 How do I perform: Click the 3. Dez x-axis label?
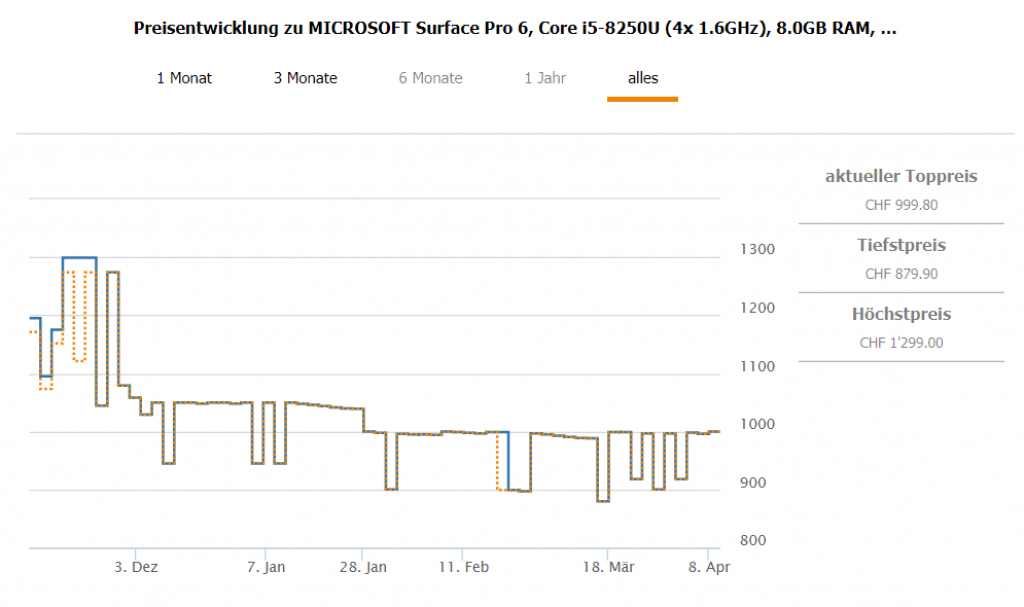coord(136,567)
